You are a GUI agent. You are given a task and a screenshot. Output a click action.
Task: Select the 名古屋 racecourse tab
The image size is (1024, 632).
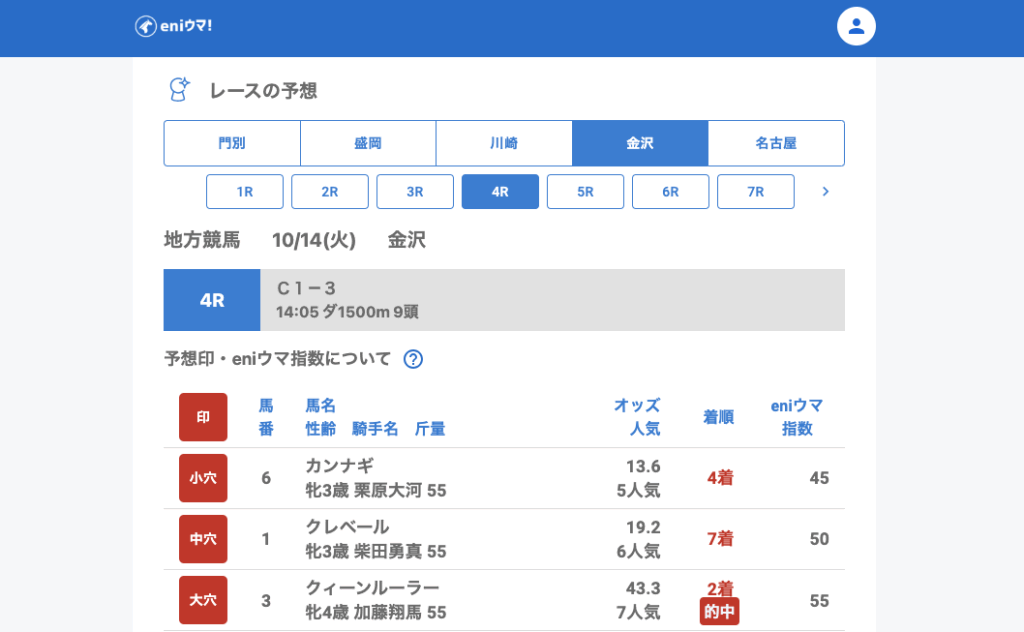tap(776, 143)
